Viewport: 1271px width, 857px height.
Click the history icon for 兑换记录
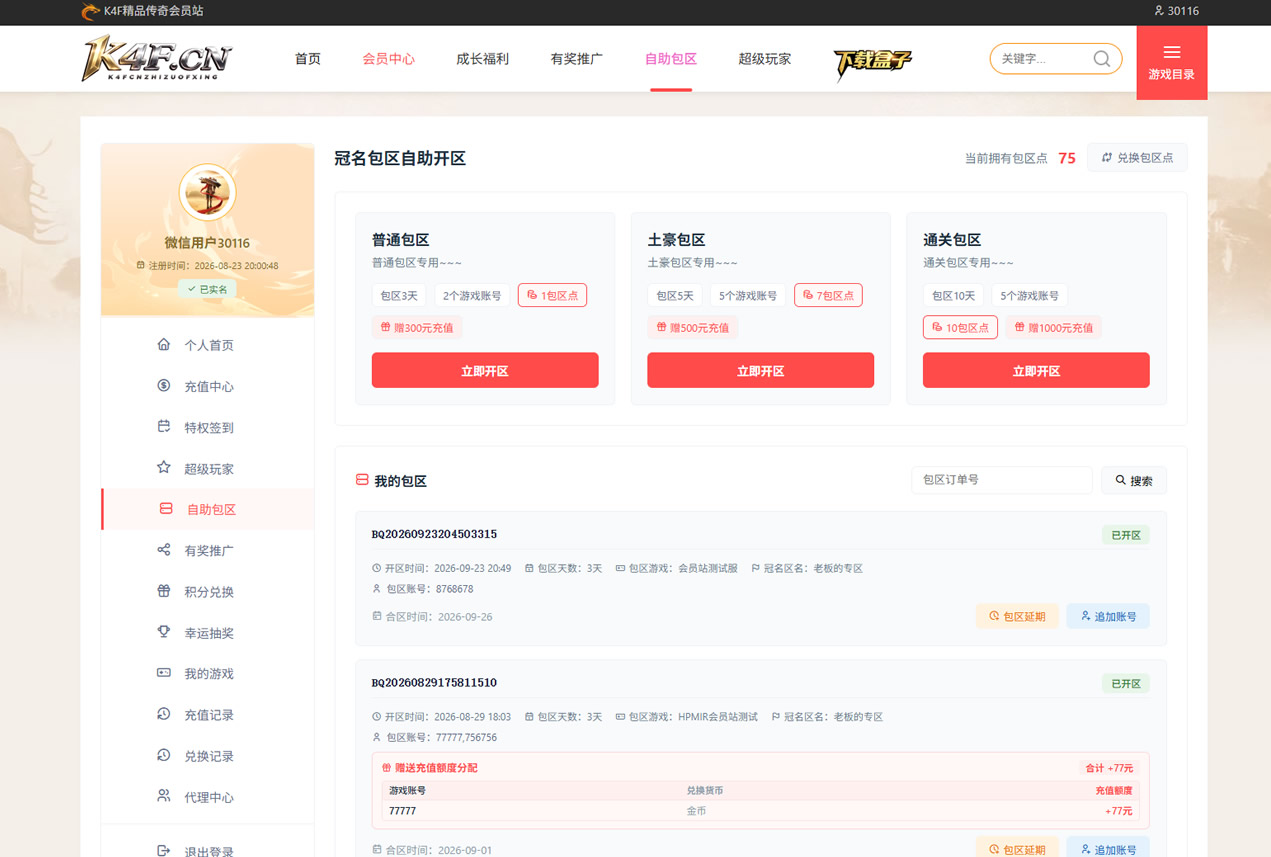pos(164,755)
